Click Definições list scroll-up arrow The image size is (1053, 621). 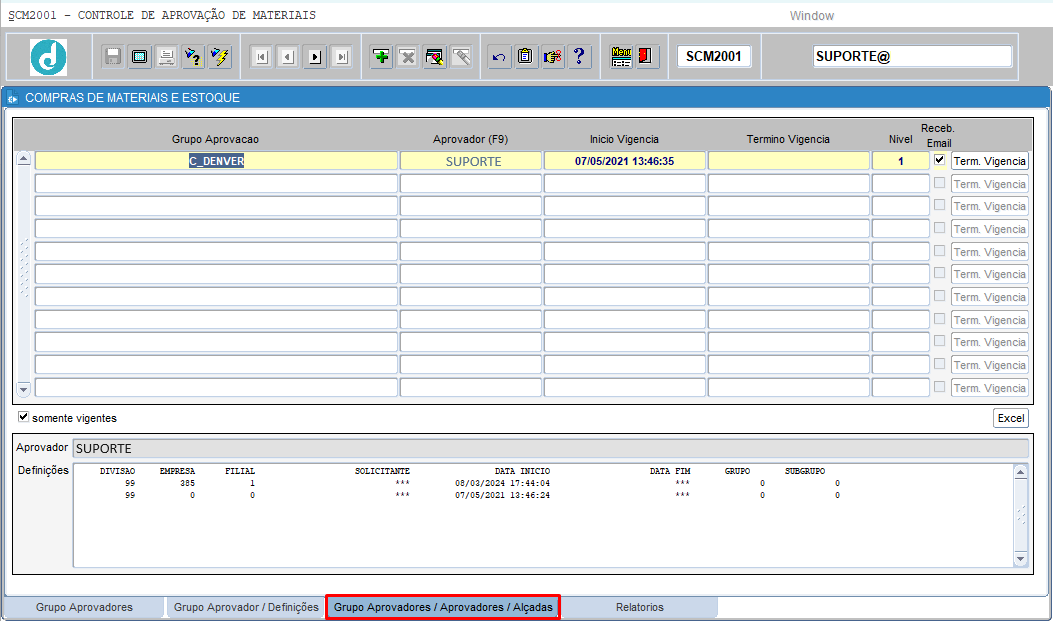coord(1020,472)
